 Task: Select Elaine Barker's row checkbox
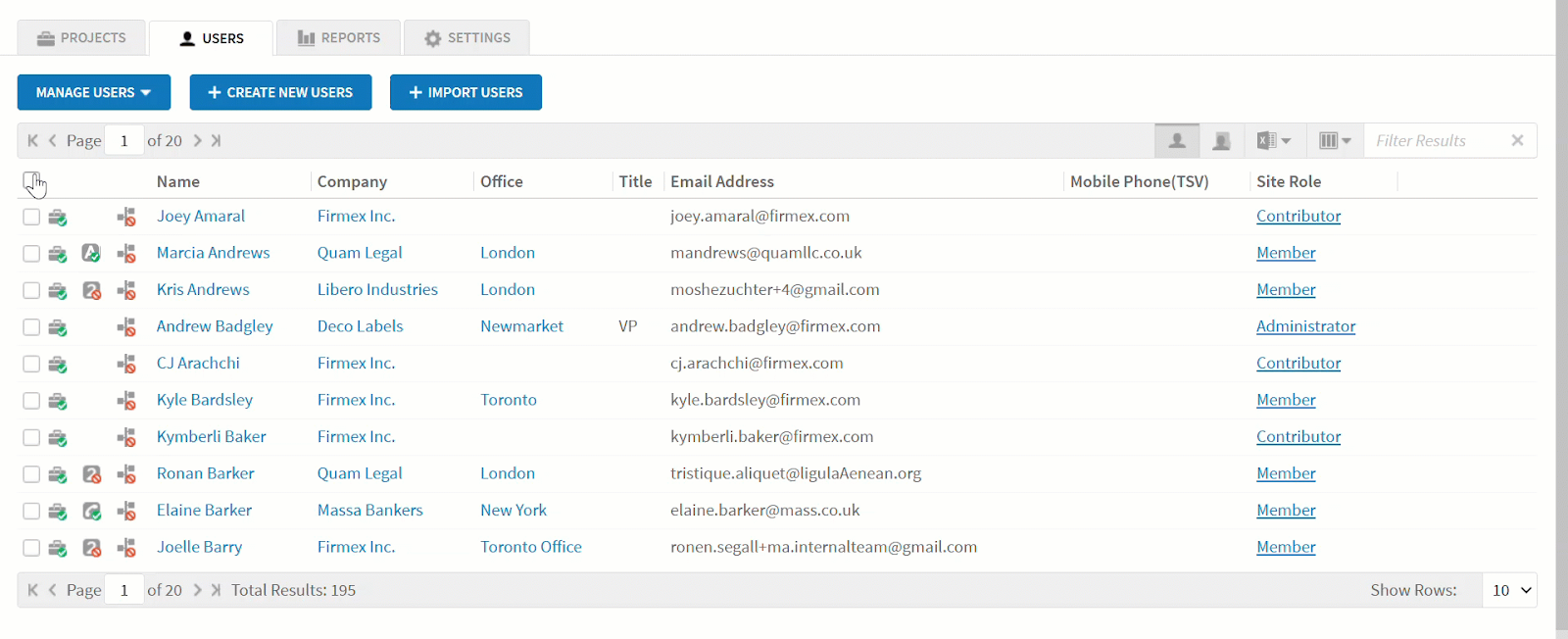pos(31,512)
